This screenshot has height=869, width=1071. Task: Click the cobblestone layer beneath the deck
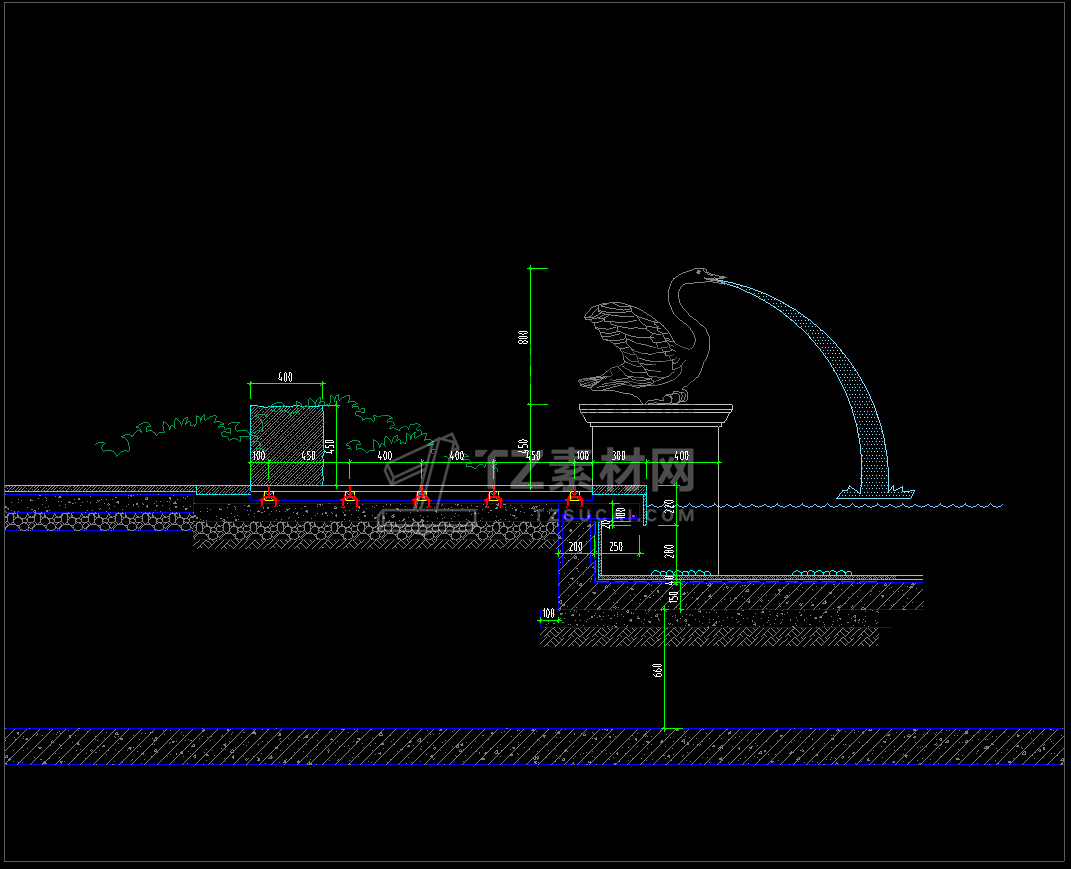pos(376,530)
